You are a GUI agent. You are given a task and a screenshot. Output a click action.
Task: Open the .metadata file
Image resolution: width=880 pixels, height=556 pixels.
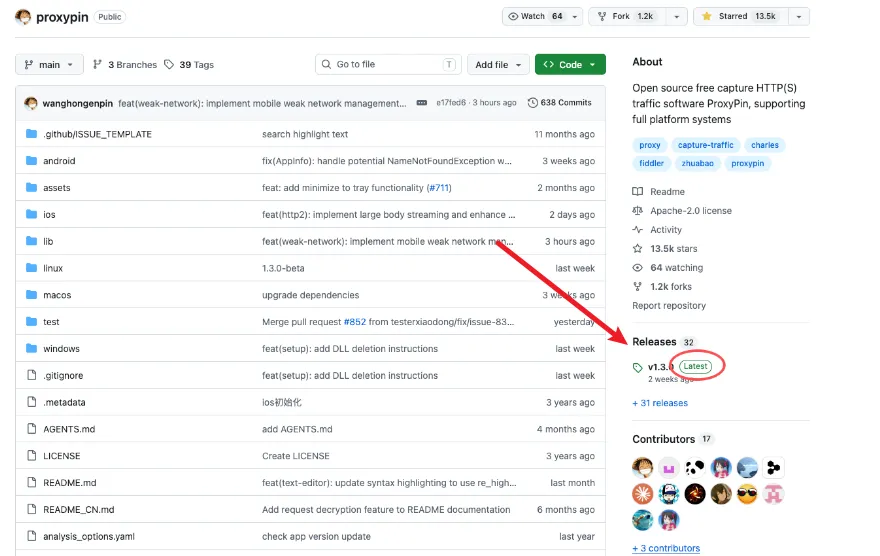65,402
